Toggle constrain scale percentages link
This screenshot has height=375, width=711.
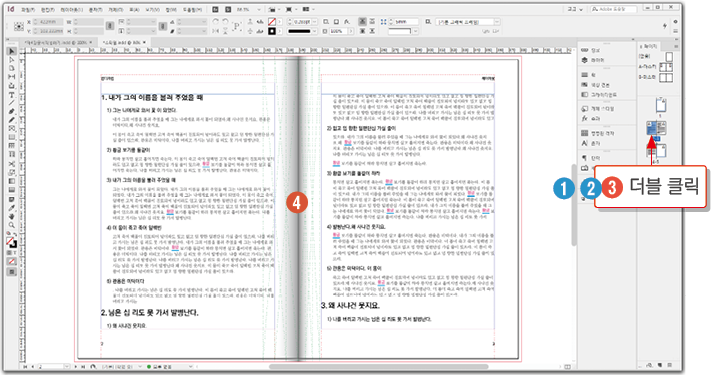pyautogui.click(x=163, y=26)
